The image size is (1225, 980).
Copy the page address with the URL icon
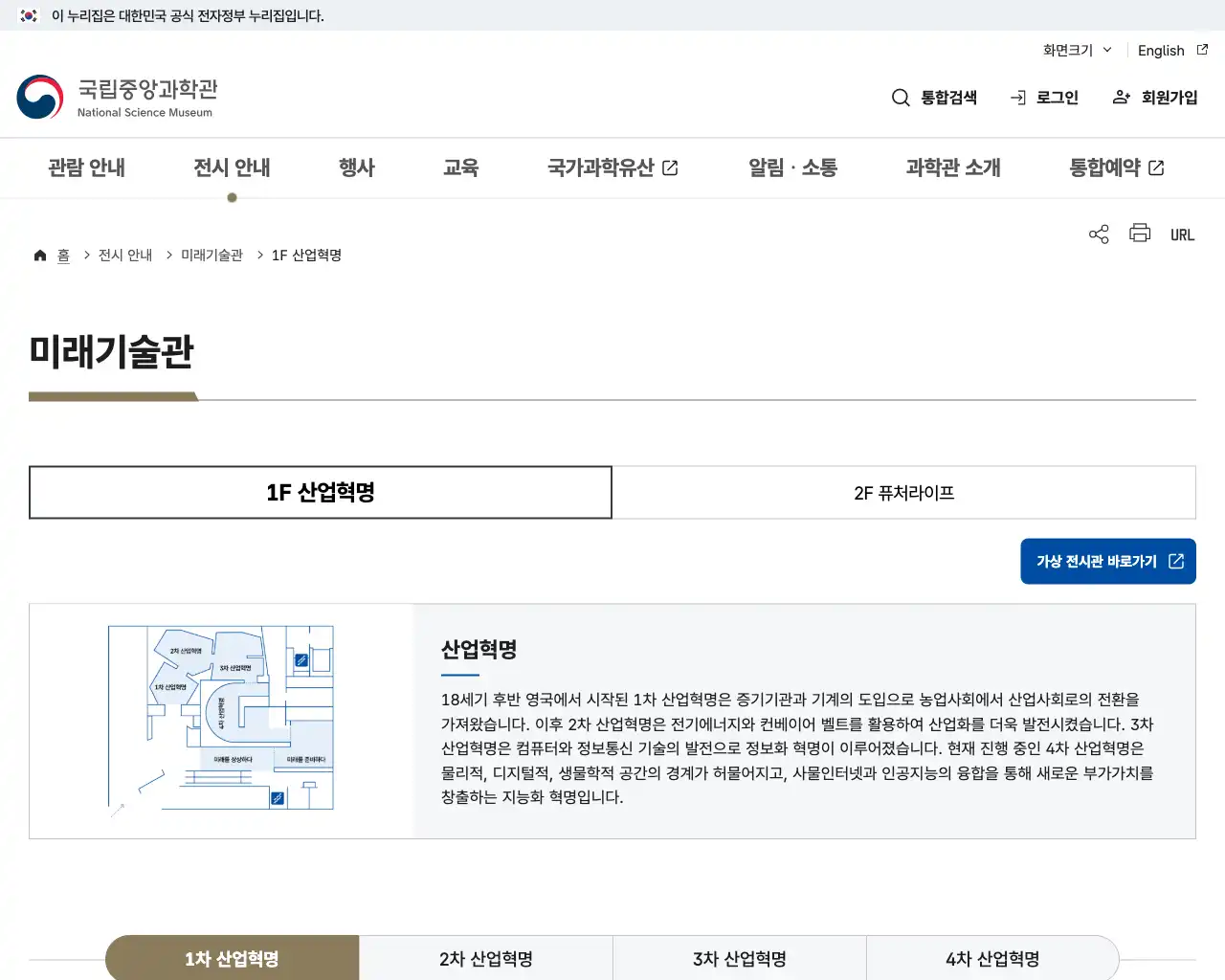point(1182,234)
